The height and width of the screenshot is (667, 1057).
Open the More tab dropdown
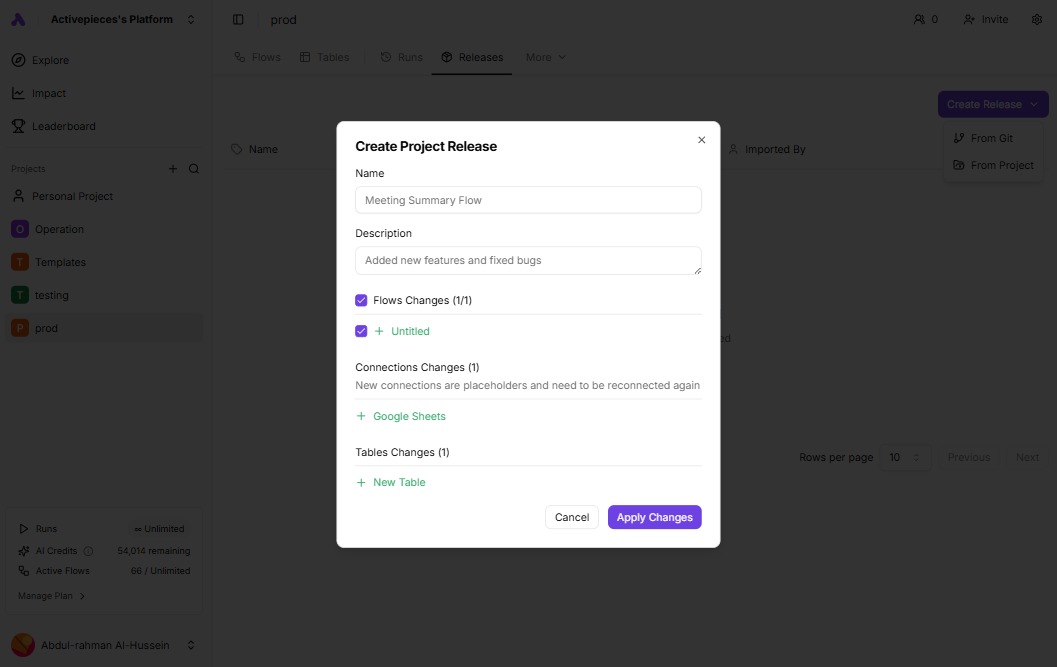tap(545, 57)
